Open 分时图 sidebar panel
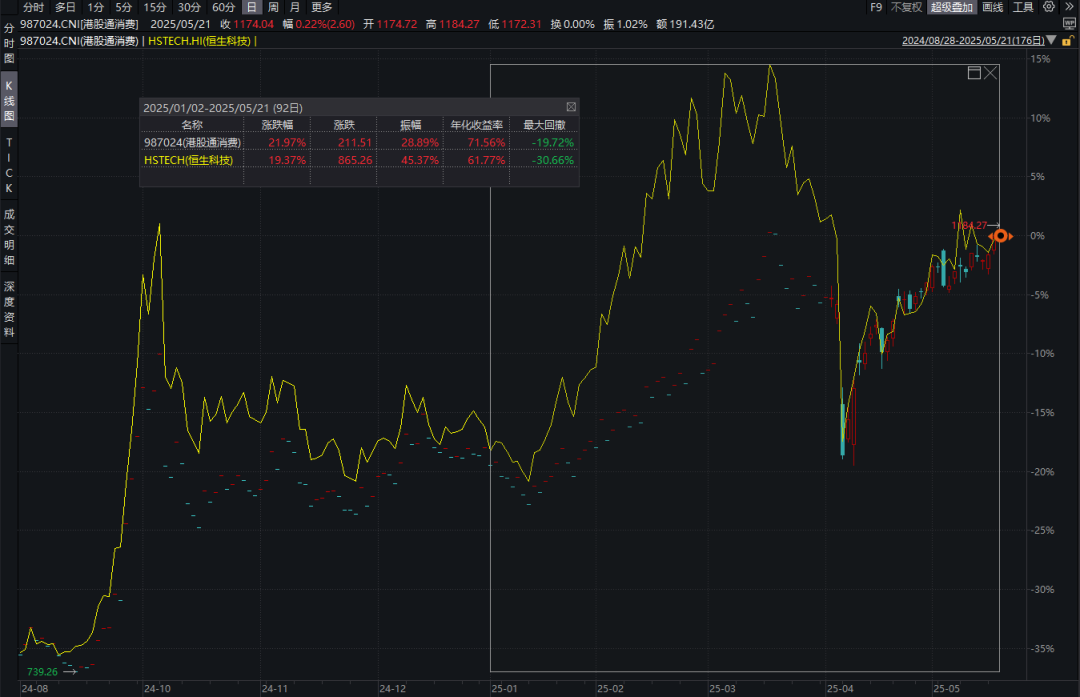The image size is (1080, 697). pos(9,43)
